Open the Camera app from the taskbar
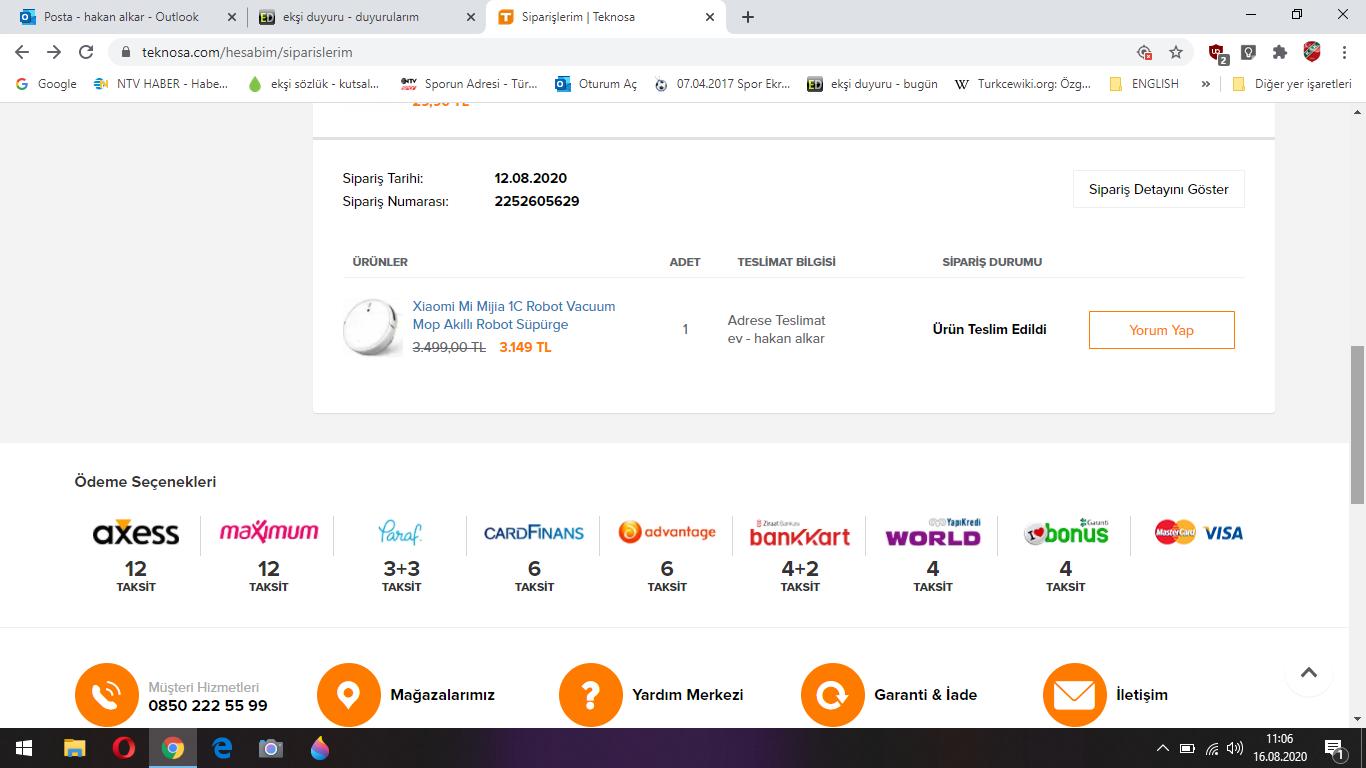 click(270, 748)
